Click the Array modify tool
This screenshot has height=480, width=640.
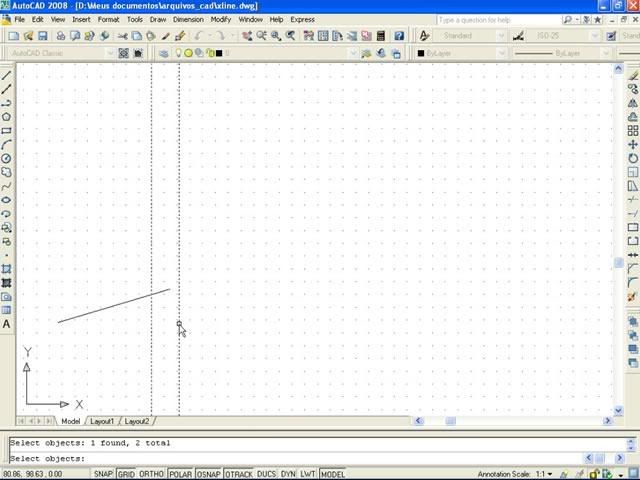[x=633, y=131]
